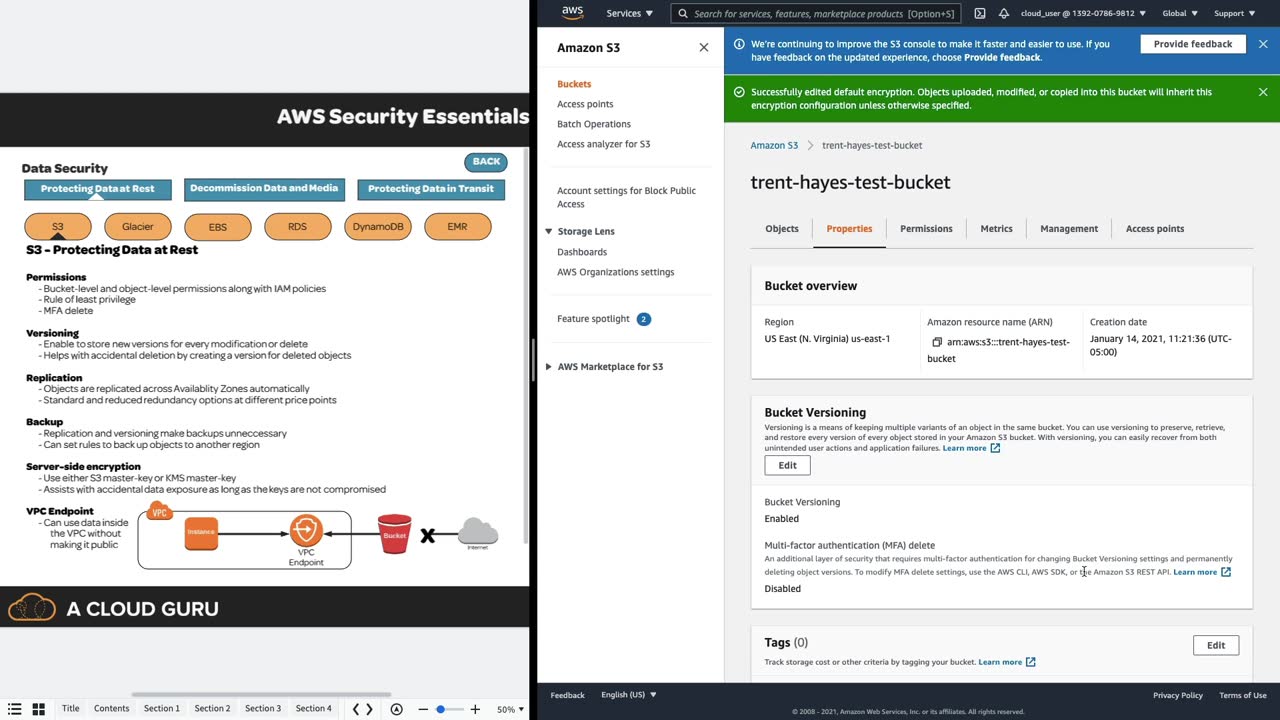
Task: Open the Global region dropdown
Action: click(x=1180, y=14)
